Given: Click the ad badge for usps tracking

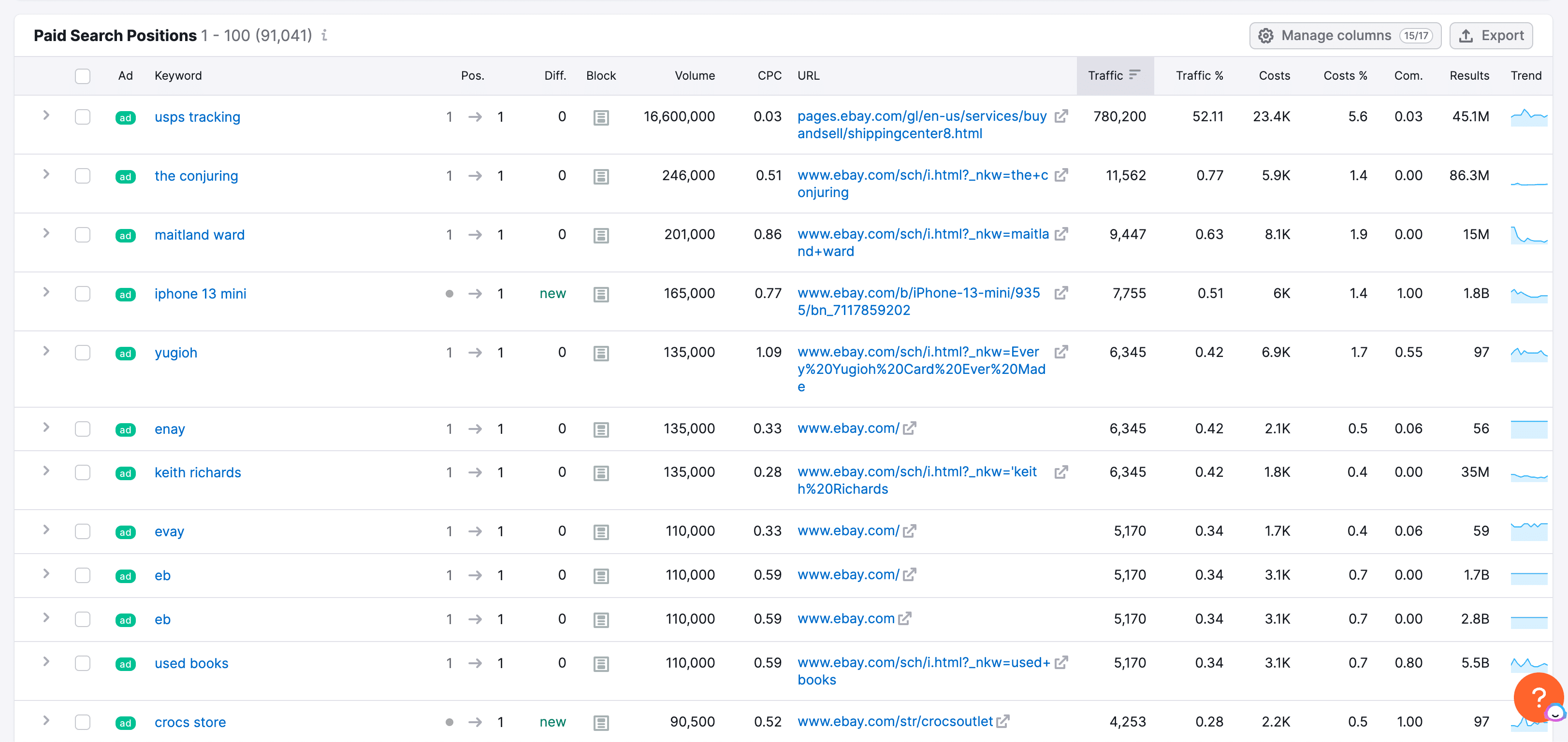Looking at the screenshot, I should (x=125, y=118).
